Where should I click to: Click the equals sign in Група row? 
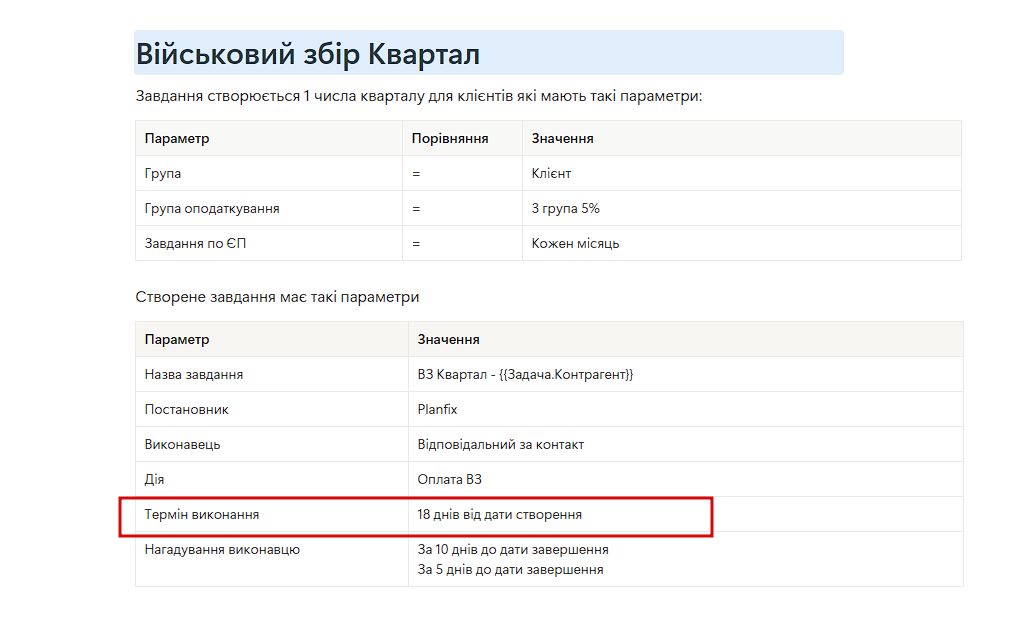pyautogui.click(x=416, y=174)
